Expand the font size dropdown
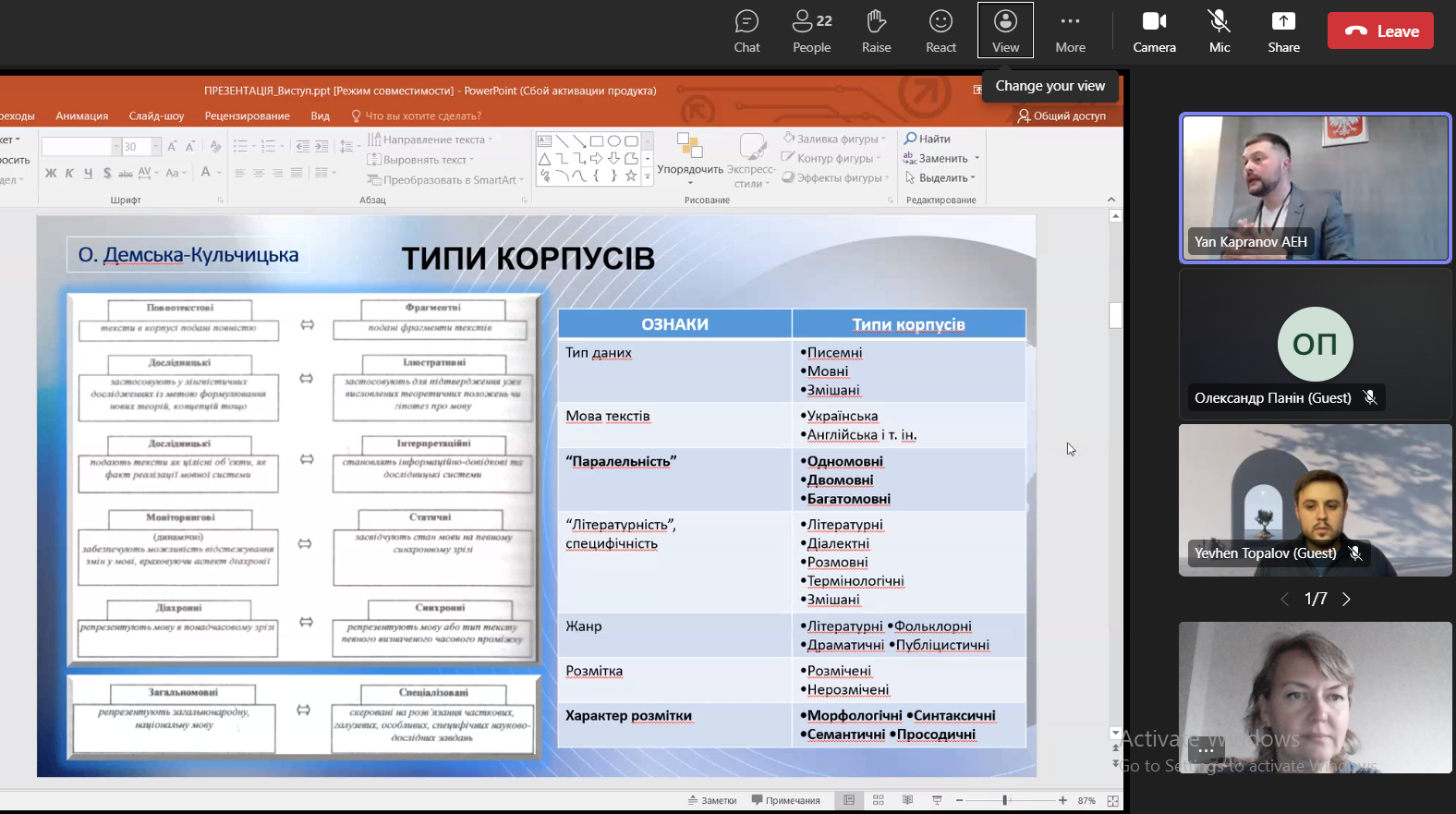This screenshot has width=1456, height=814. tap(156, 147)
